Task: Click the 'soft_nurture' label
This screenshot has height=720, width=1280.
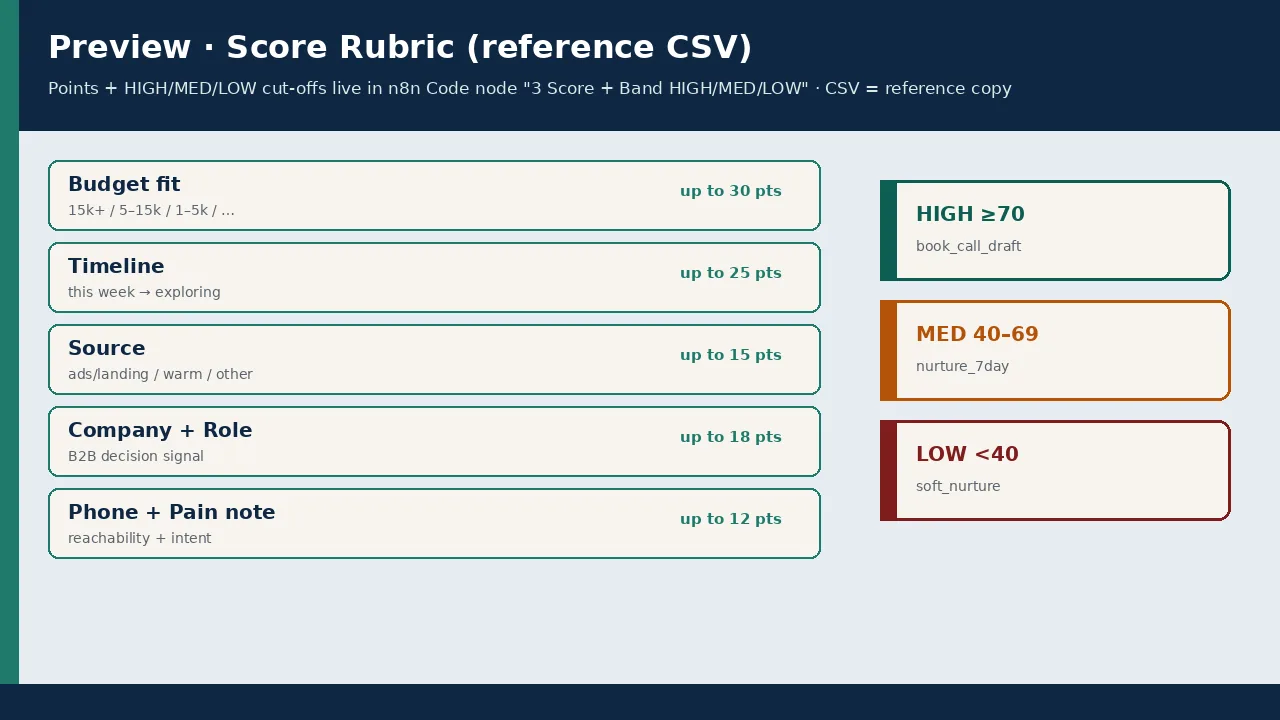Action: (958, 486)
